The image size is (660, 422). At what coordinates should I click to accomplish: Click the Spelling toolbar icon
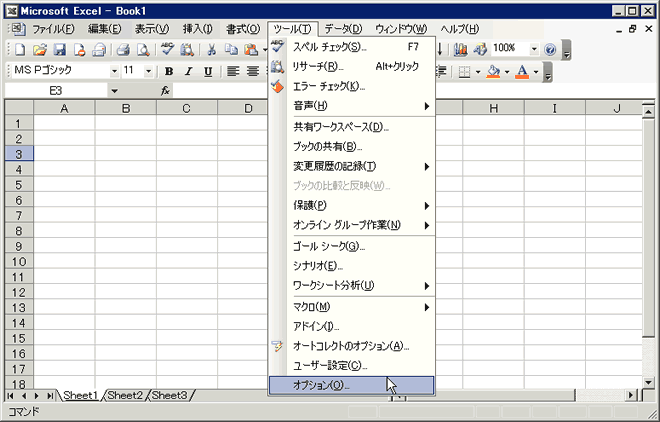[x=168, y=50]
